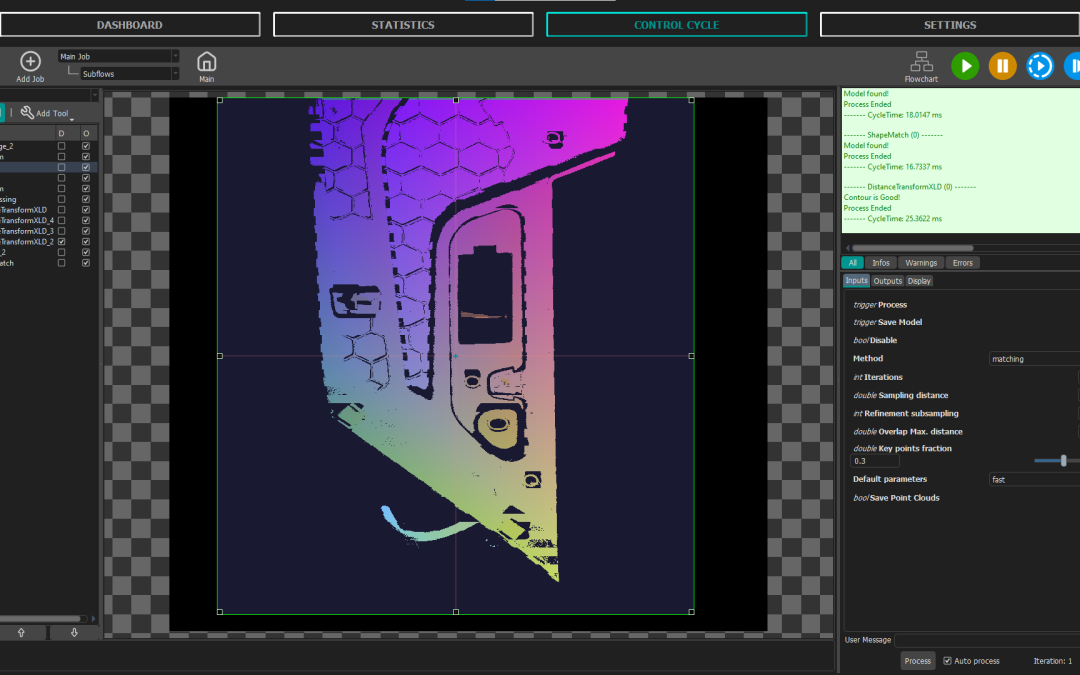Filter the log by Errors
This screenshot has width=1080, height=675.
[962, 262]
